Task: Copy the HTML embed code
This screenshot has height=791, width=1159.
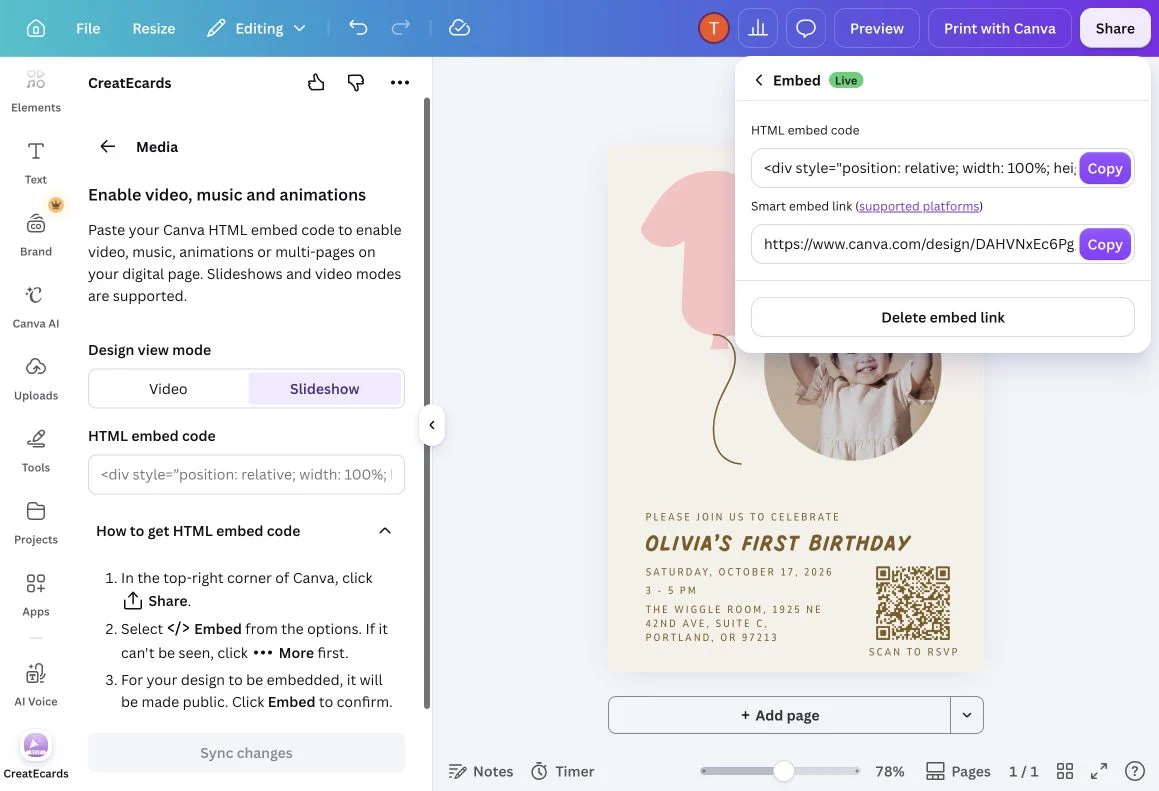Action: (x=1104, y=169)
